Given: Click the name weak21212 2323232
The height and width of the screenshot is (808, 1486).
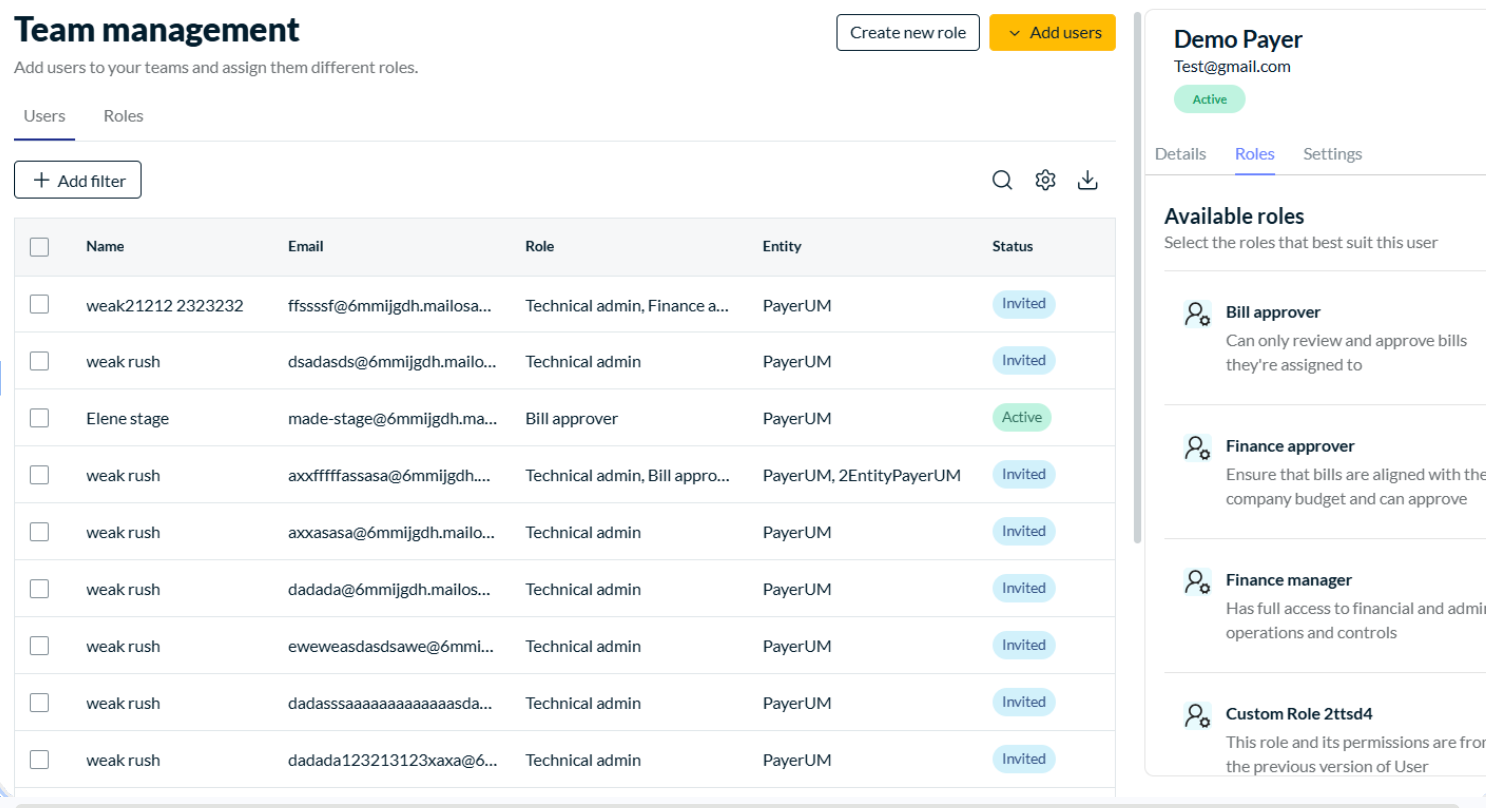Looking at the screenshot, I should pyautogui.click(x=165, y=305).
